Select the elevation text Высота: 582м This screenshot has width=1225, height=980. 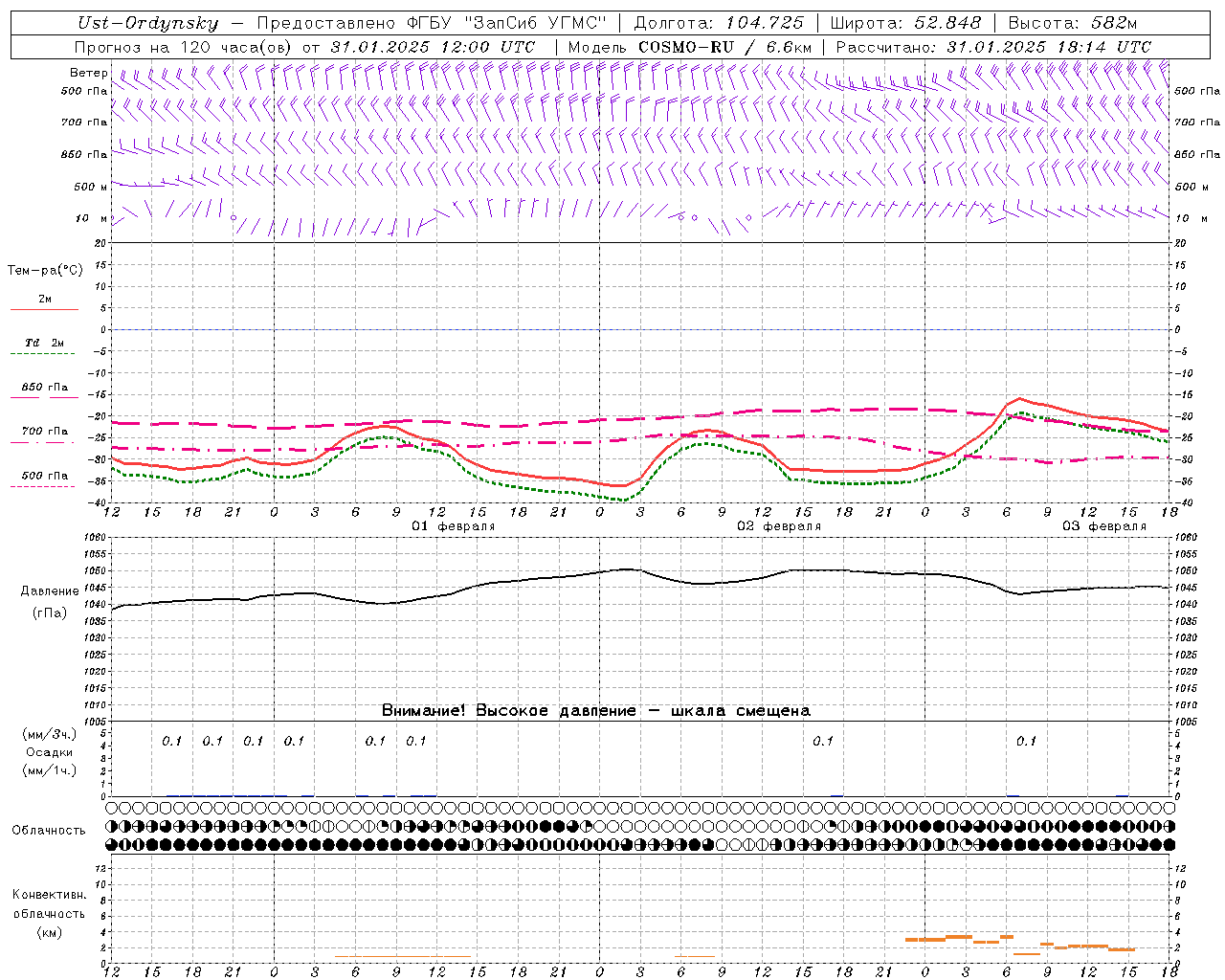[x=1073, y=23]
